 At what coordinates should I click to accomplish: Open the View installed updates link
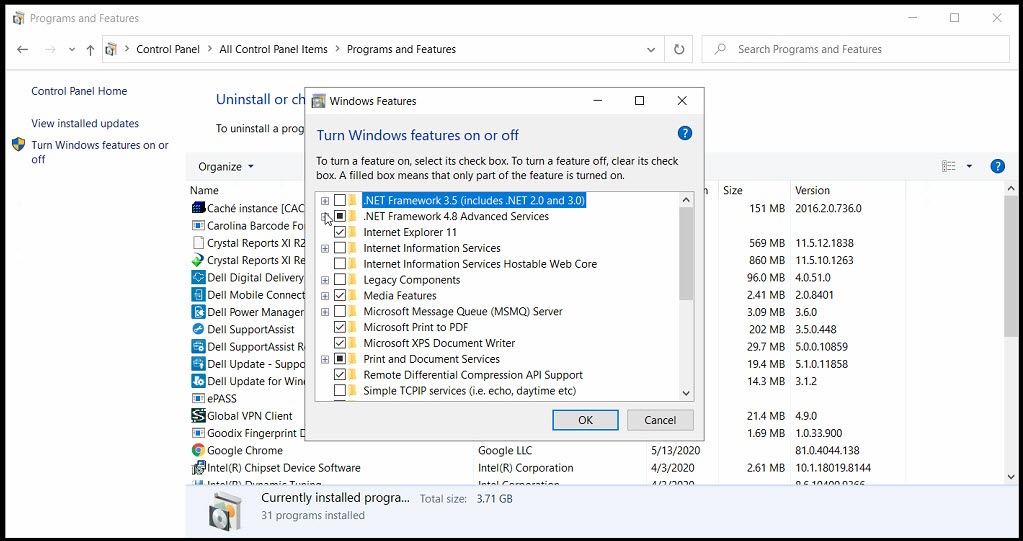coord(85,123)
